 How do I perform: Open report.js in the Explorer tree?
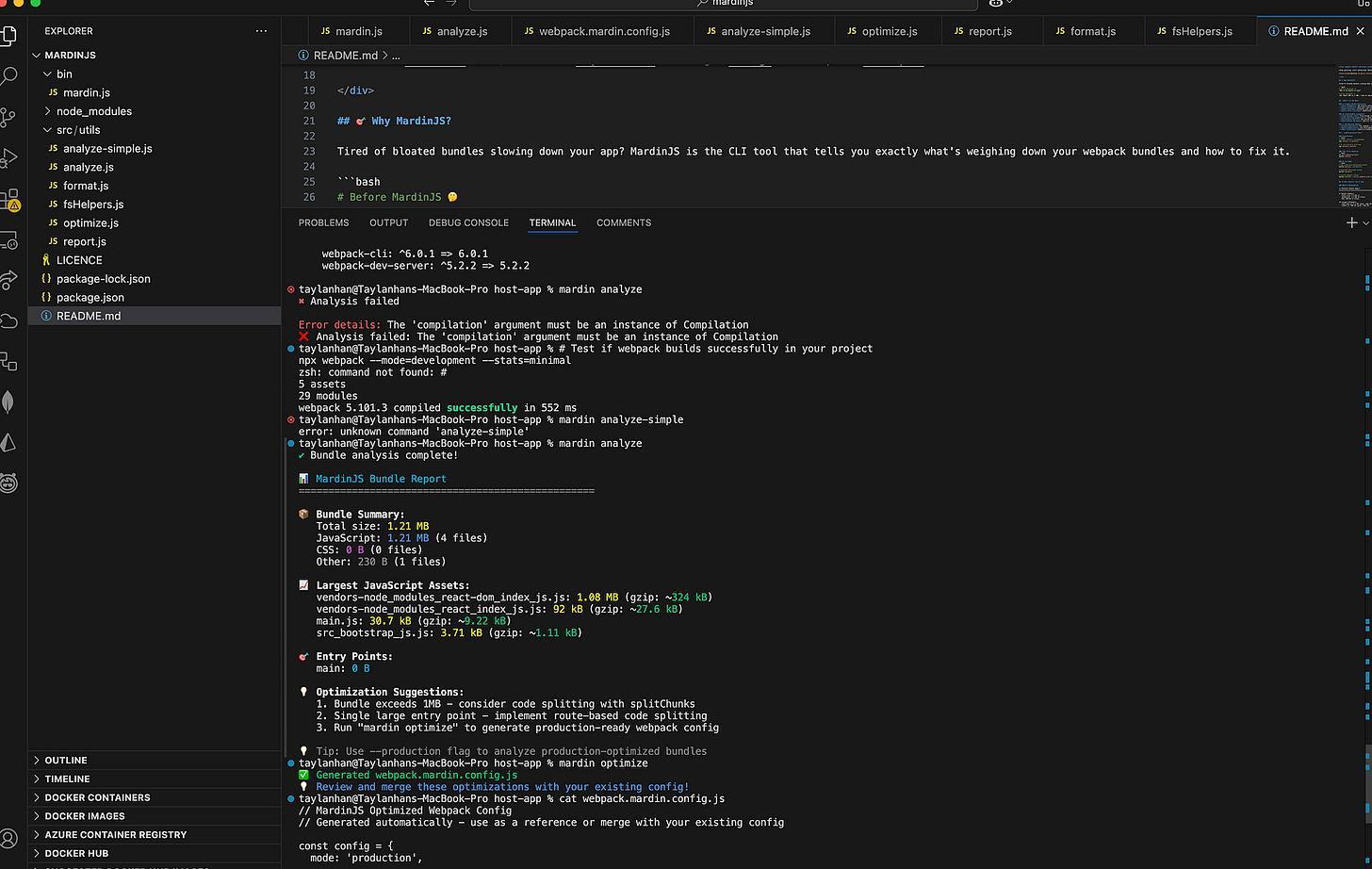coord(155,241)
